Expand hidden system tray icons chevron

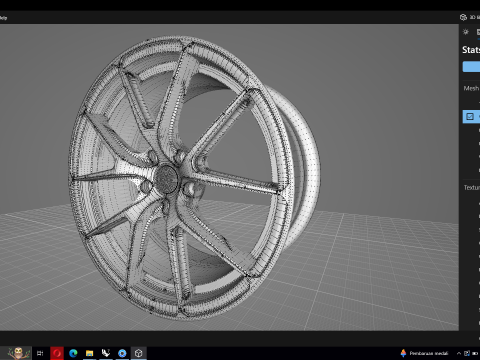(459, 353)
